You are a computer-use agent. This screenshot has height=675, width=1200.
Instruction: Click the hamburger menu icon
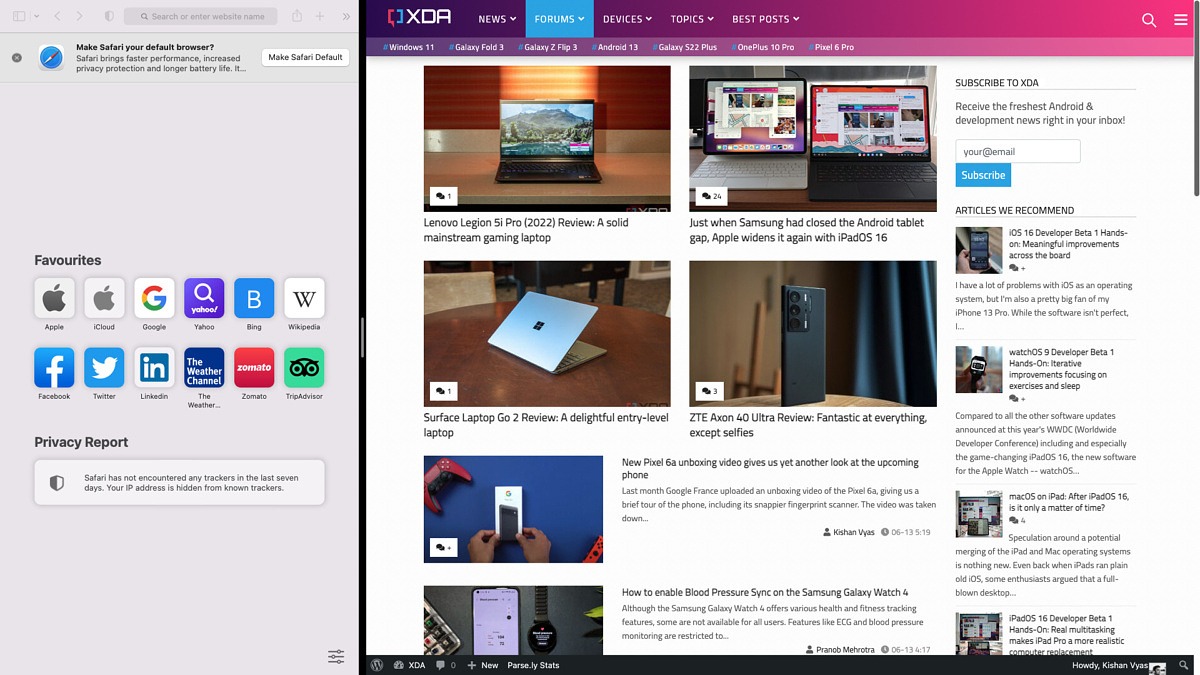(1180, 19)
